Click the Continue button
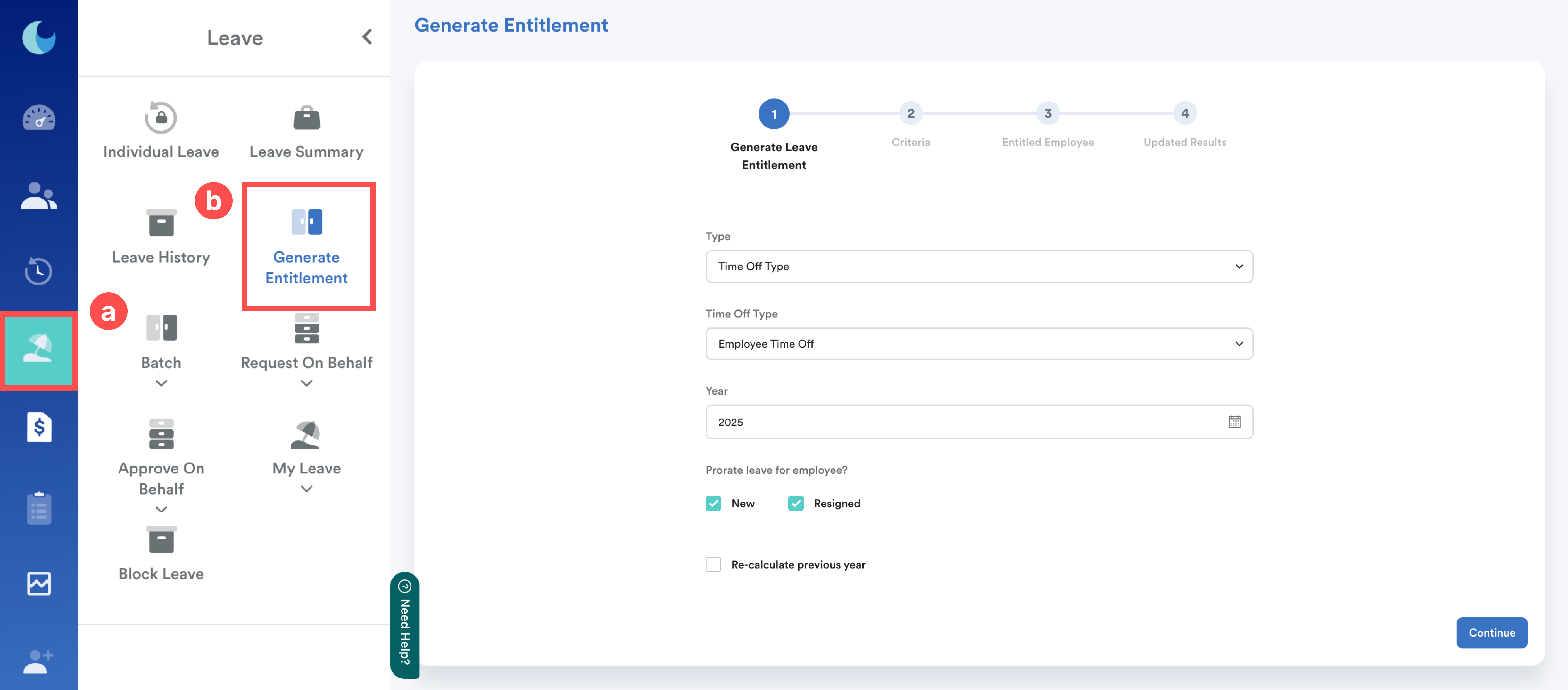Viewport: 1568px width, 690px height. [1491, 632]
